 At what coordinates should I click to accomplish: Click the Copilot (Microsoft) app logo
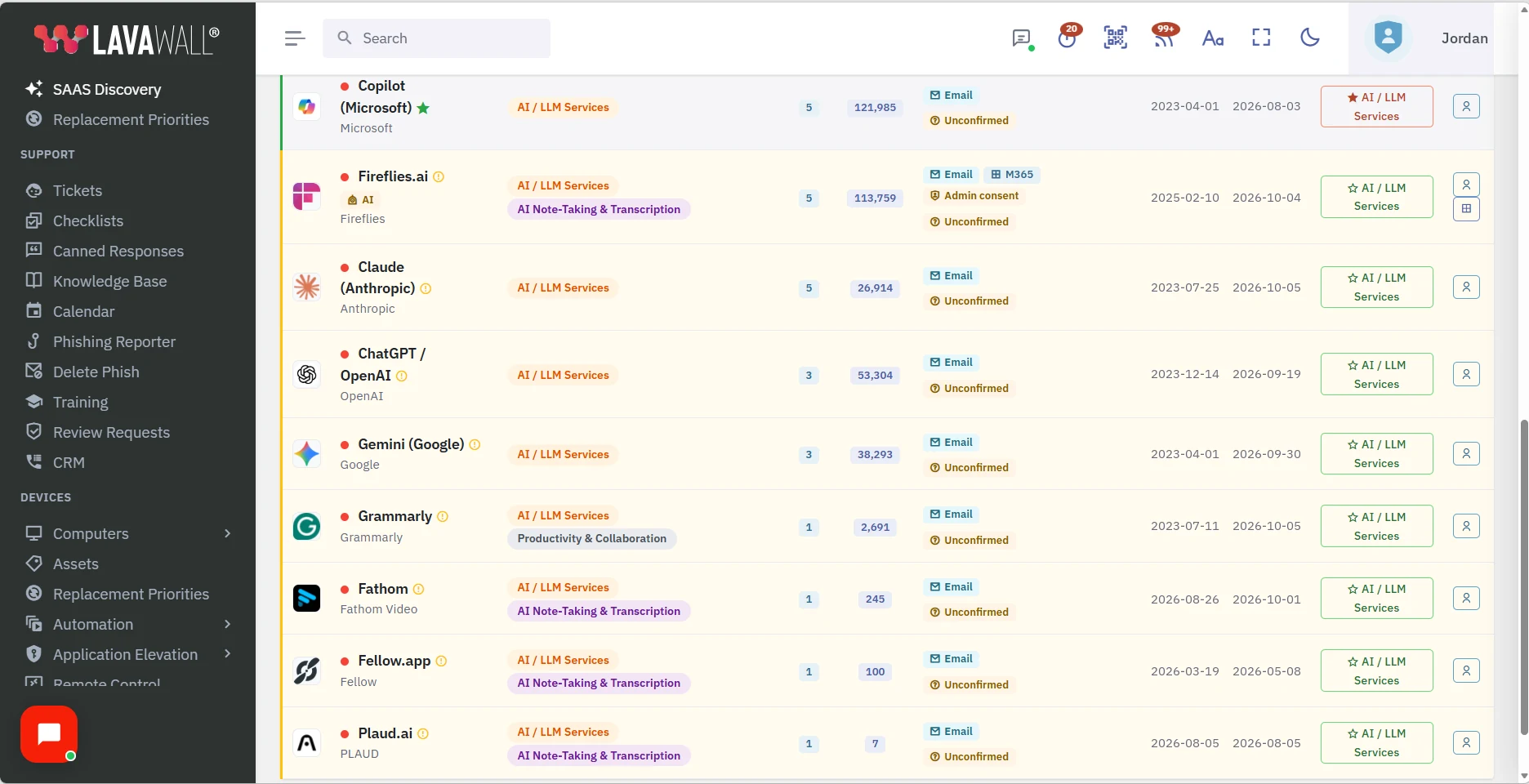tap(307, 107)
